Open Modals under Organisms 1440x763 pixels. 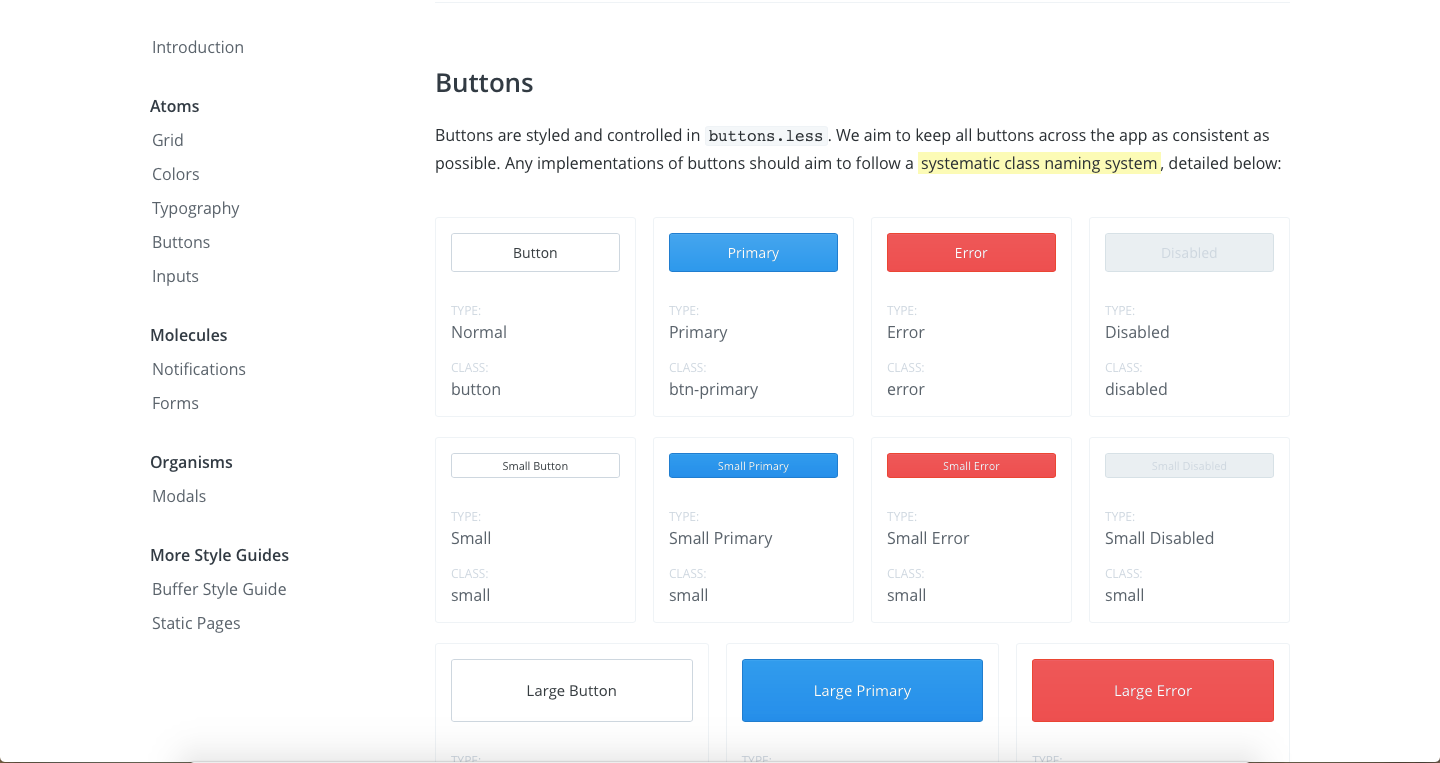point(179,496)
